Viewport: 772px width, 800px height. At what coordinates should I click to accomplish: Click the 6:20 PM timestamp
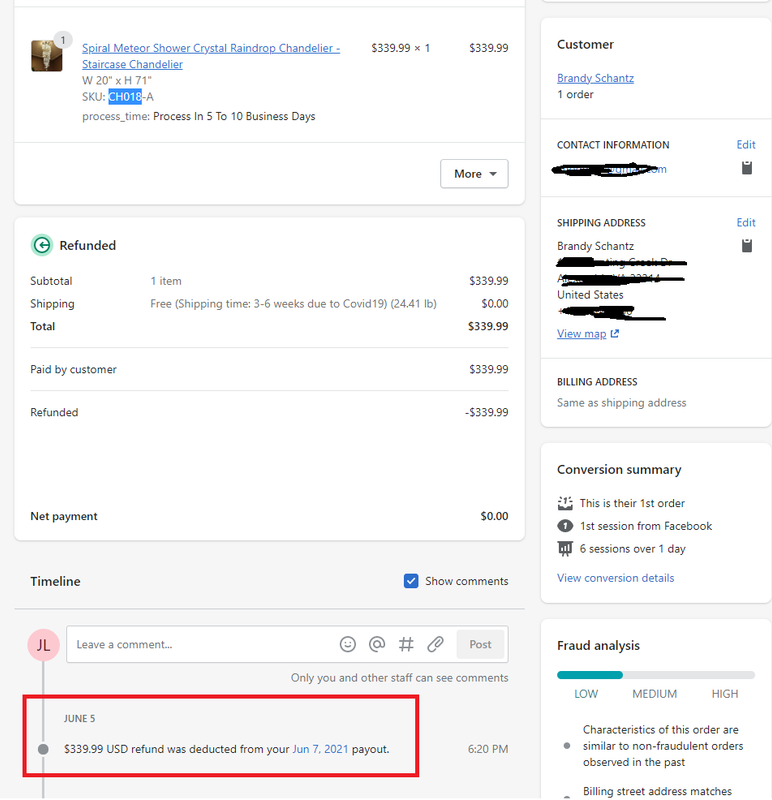(x=488, y=749)
